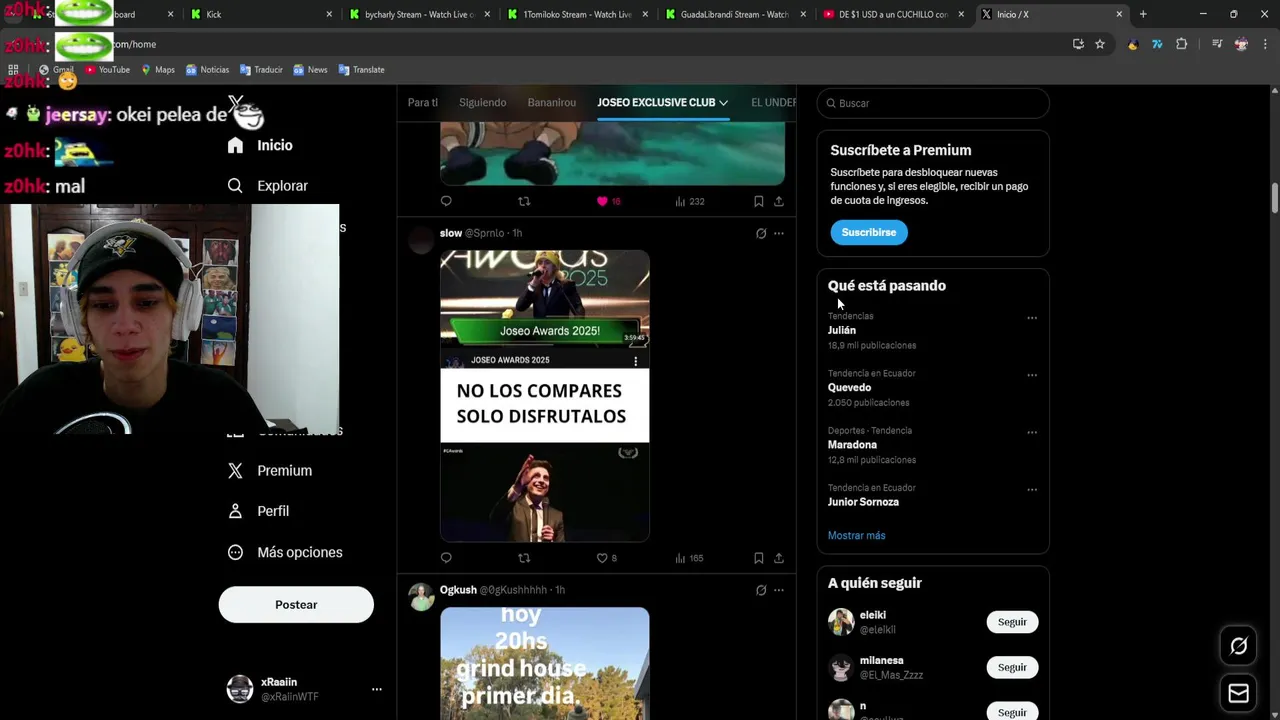Open Chrome extensions puzzle icon
The width and height of the screenshot is (1280, 720).
[1182, 44]
